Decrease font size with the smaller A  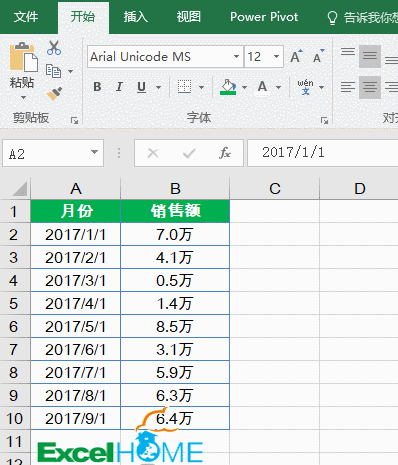319,56
